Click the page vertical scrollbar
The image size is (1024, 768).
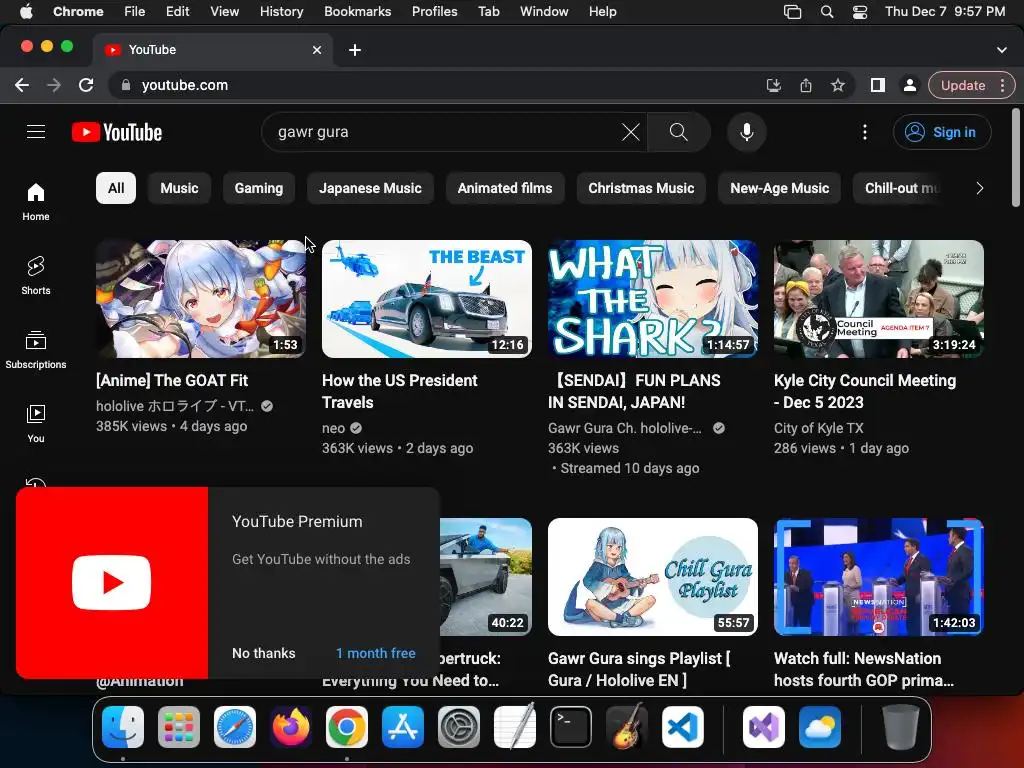(x=1016, y=159)
